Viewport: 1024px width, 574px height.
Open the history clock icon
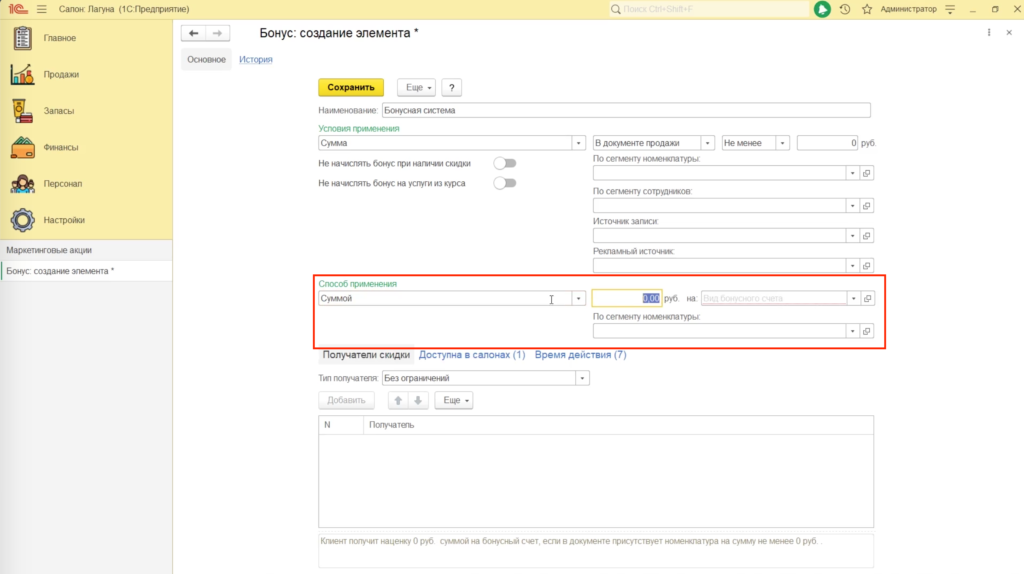tap(845, 9)
